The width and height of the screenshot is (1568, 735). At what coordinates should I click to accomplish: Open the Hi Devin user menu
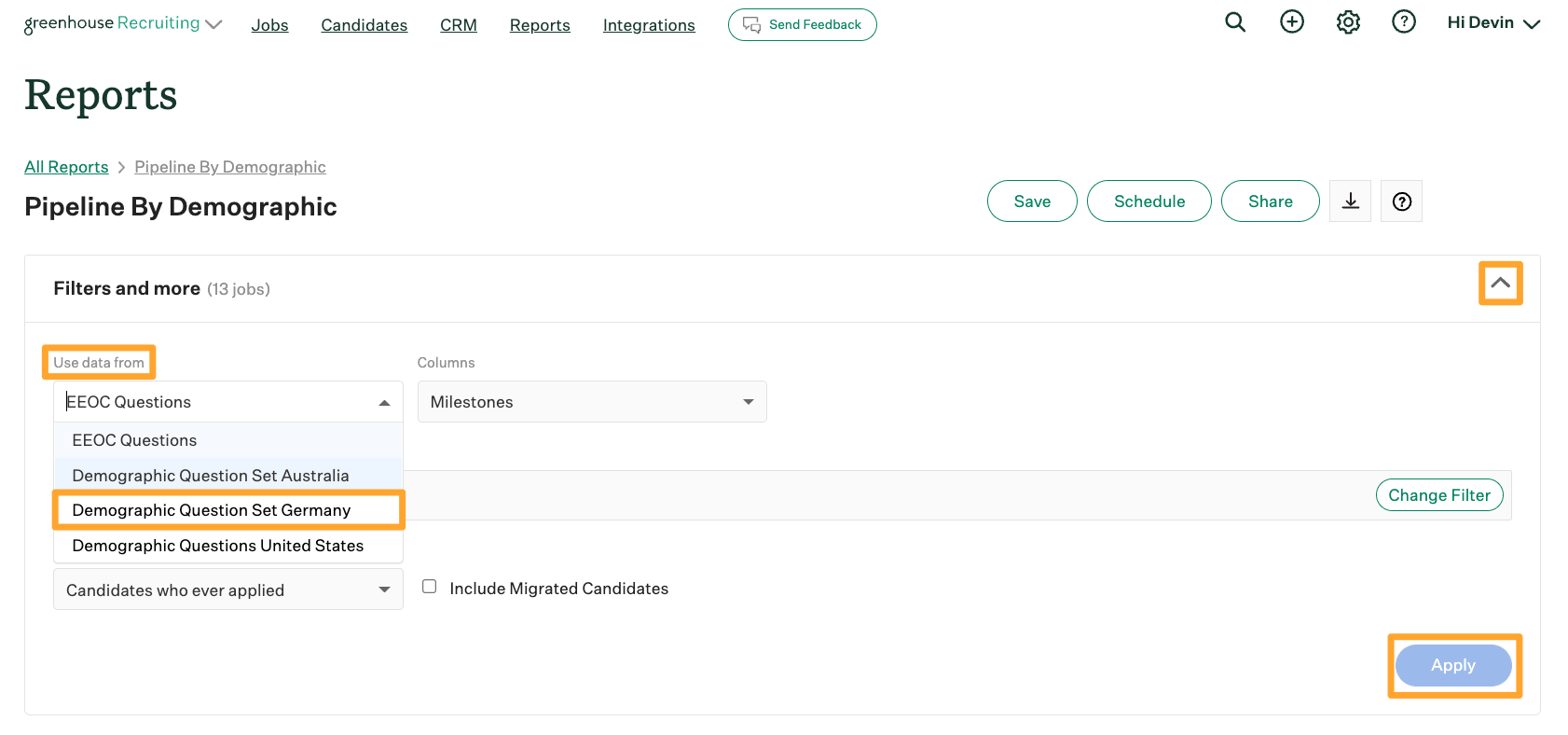[x=1493, y=23]
